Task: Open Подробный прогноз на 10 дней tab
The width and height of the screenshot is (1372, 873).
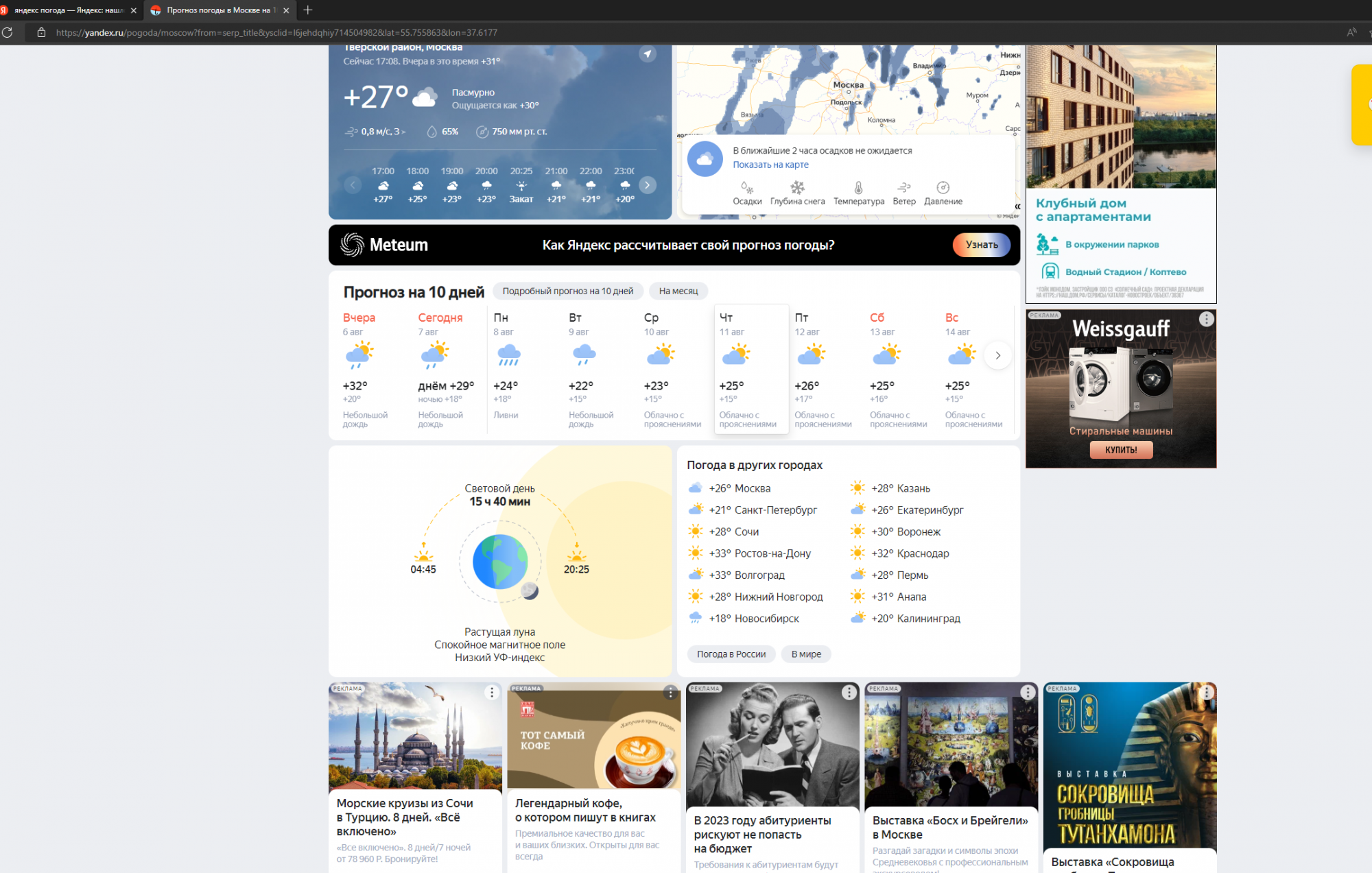Action: pyautogui.click(x=567, y=291)
